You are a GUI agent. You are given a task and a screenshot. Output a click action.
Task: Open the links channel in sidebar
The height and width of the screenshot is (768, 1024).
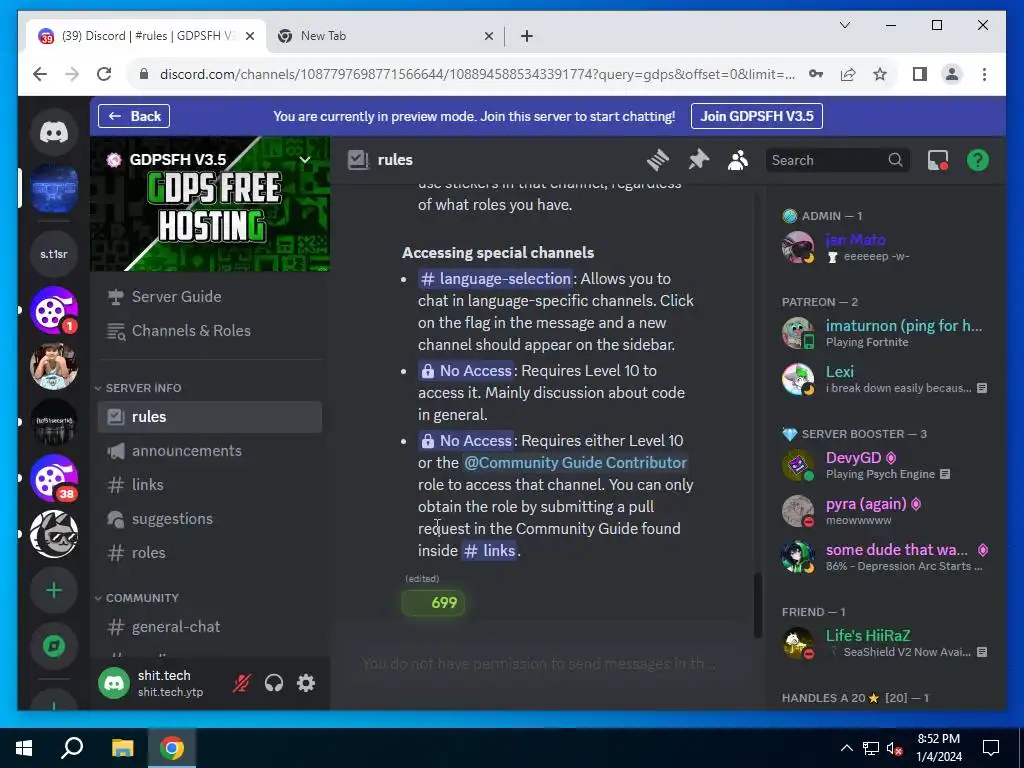(x=210, y=485)
